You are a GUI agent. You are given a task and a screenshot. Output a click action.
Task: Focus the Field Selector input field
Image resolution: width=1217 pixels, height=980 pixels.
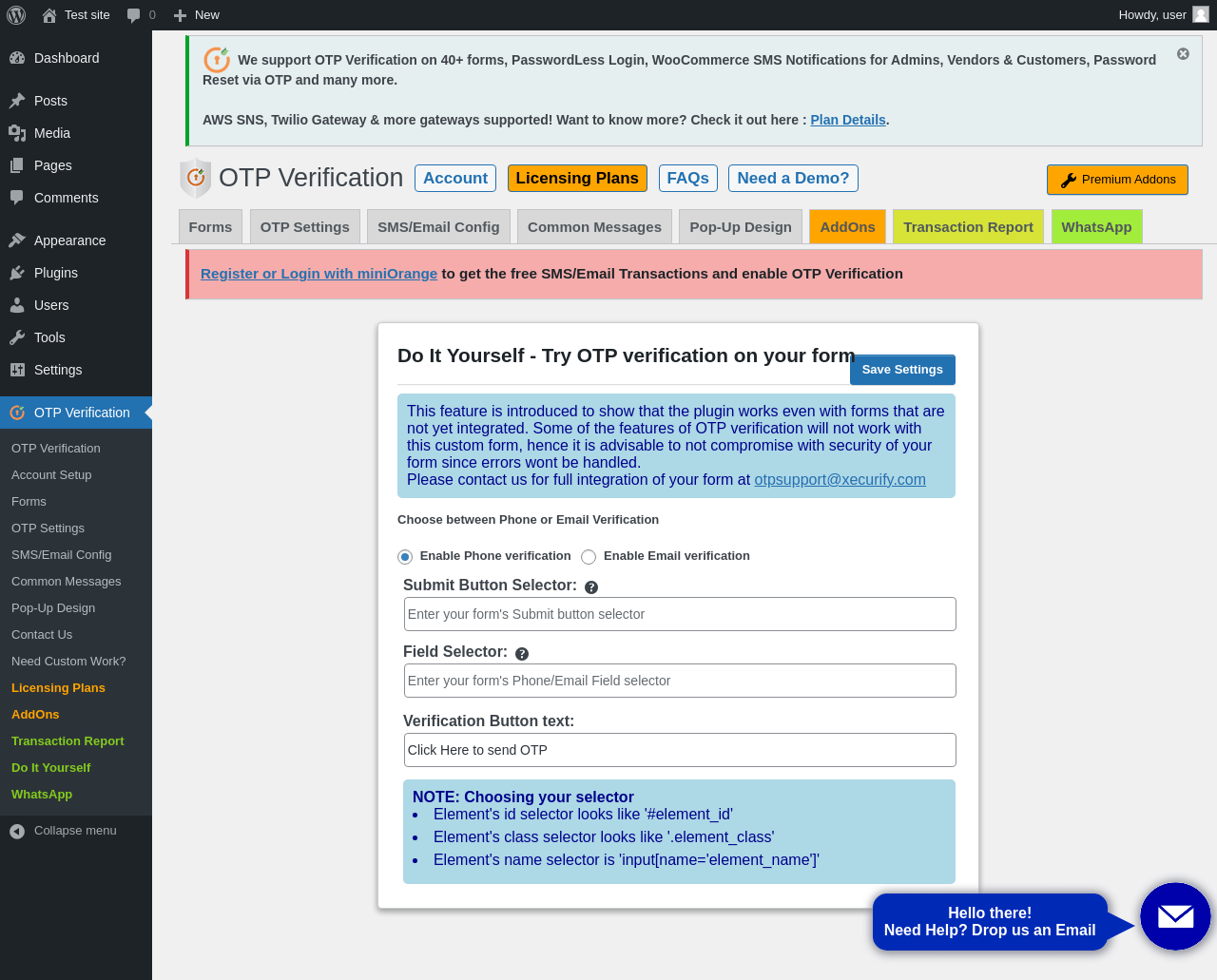[680, 681]
